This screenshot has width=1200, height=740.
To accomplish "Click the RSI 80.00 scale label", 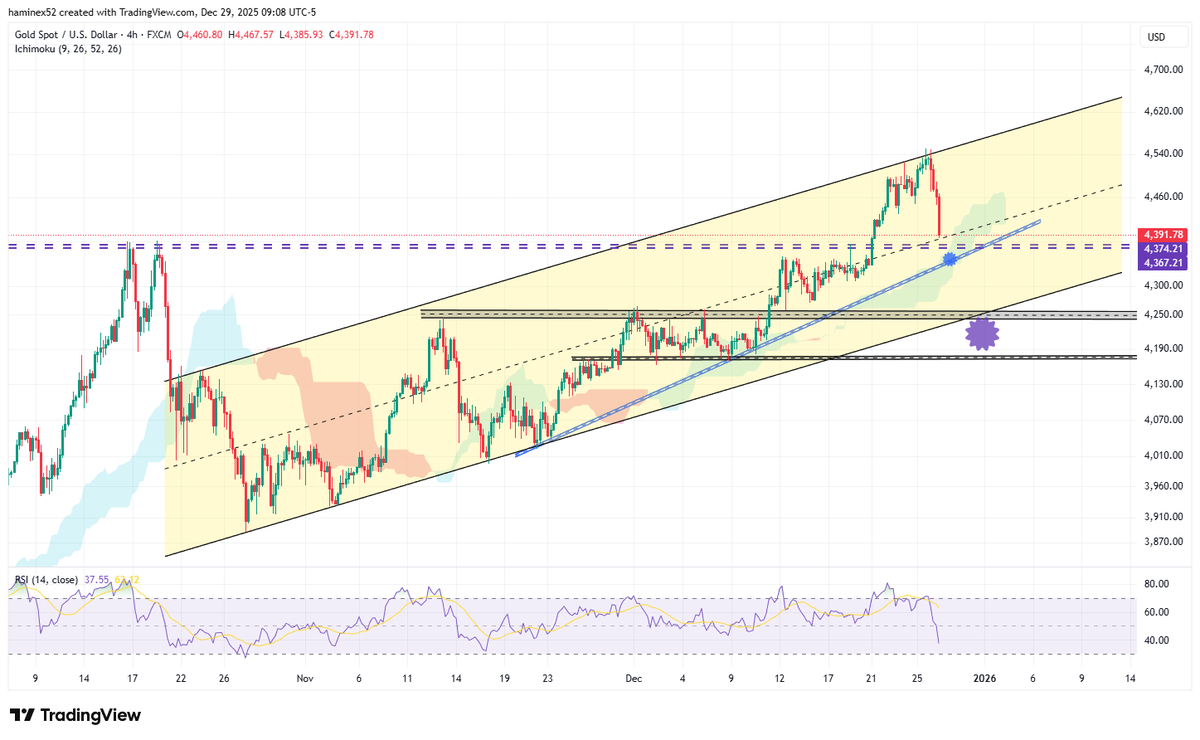I will 1158,584.
